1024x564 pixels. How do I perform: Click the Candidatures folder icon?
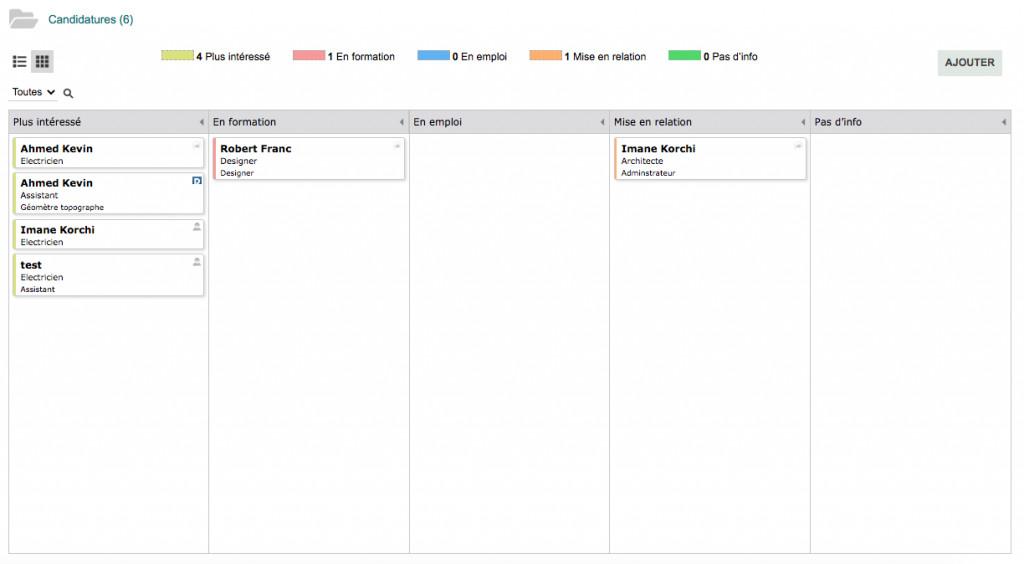(23, 19)
